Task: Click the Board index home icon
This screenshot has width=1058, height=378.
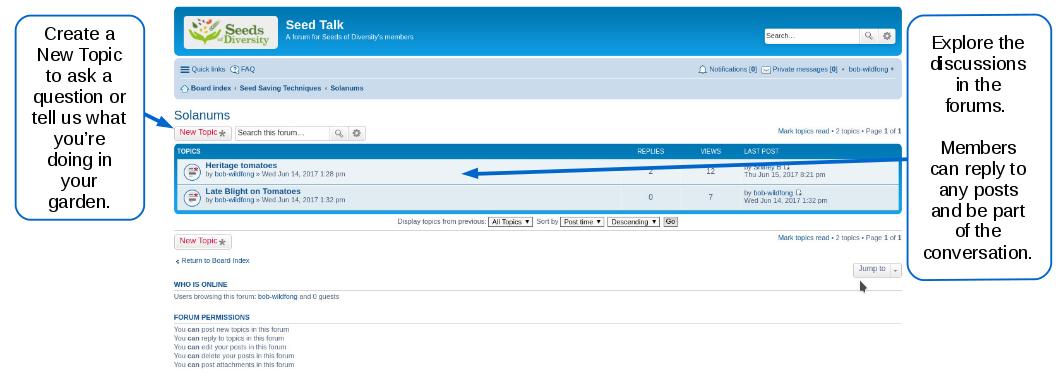Action: pos(184,88)
